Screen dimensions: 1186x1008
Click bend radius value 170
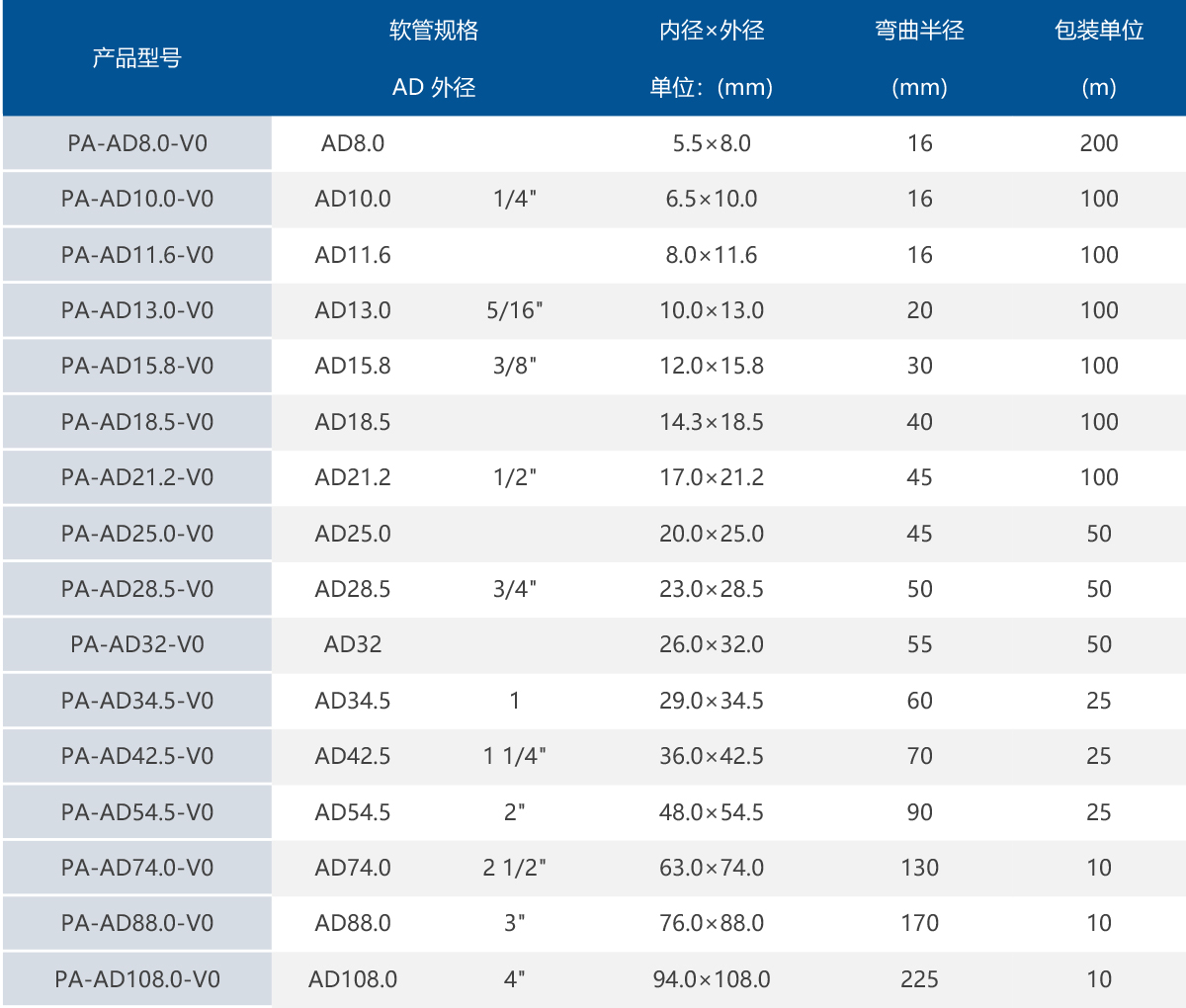tap(920, 923)
